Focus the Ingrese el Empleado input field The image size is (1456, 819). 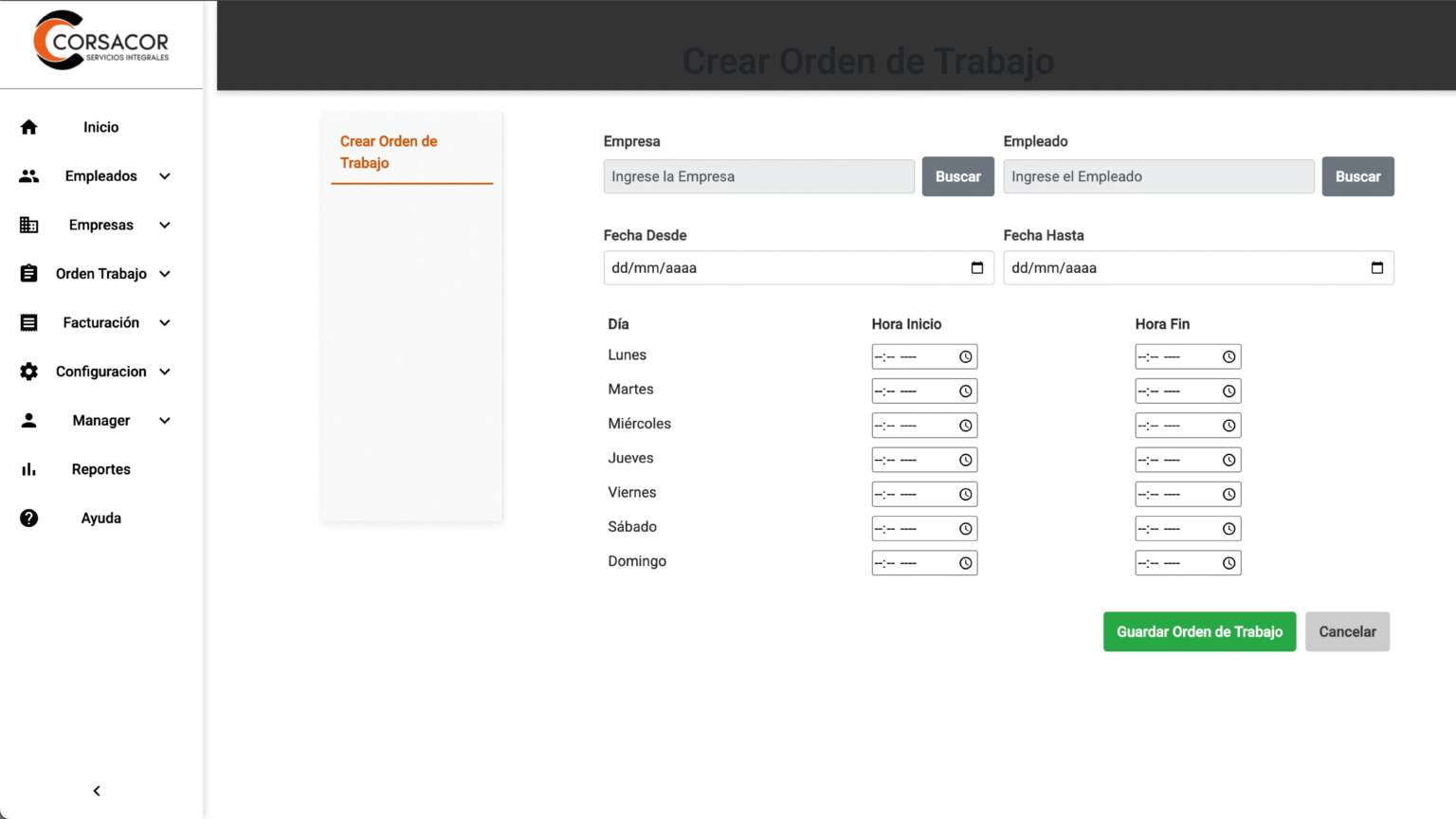pos(1158,176)
